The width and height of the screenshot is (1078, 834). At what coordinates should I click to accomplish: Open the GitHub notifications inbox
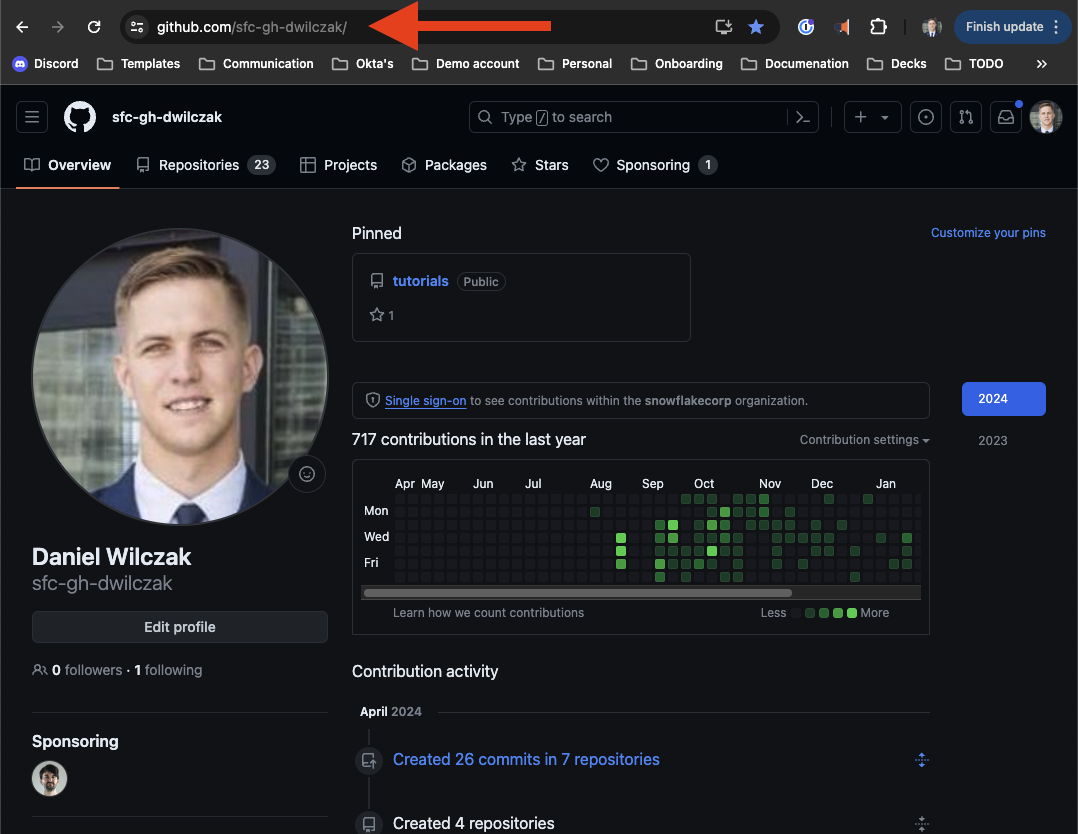[x=1005, y=117]
